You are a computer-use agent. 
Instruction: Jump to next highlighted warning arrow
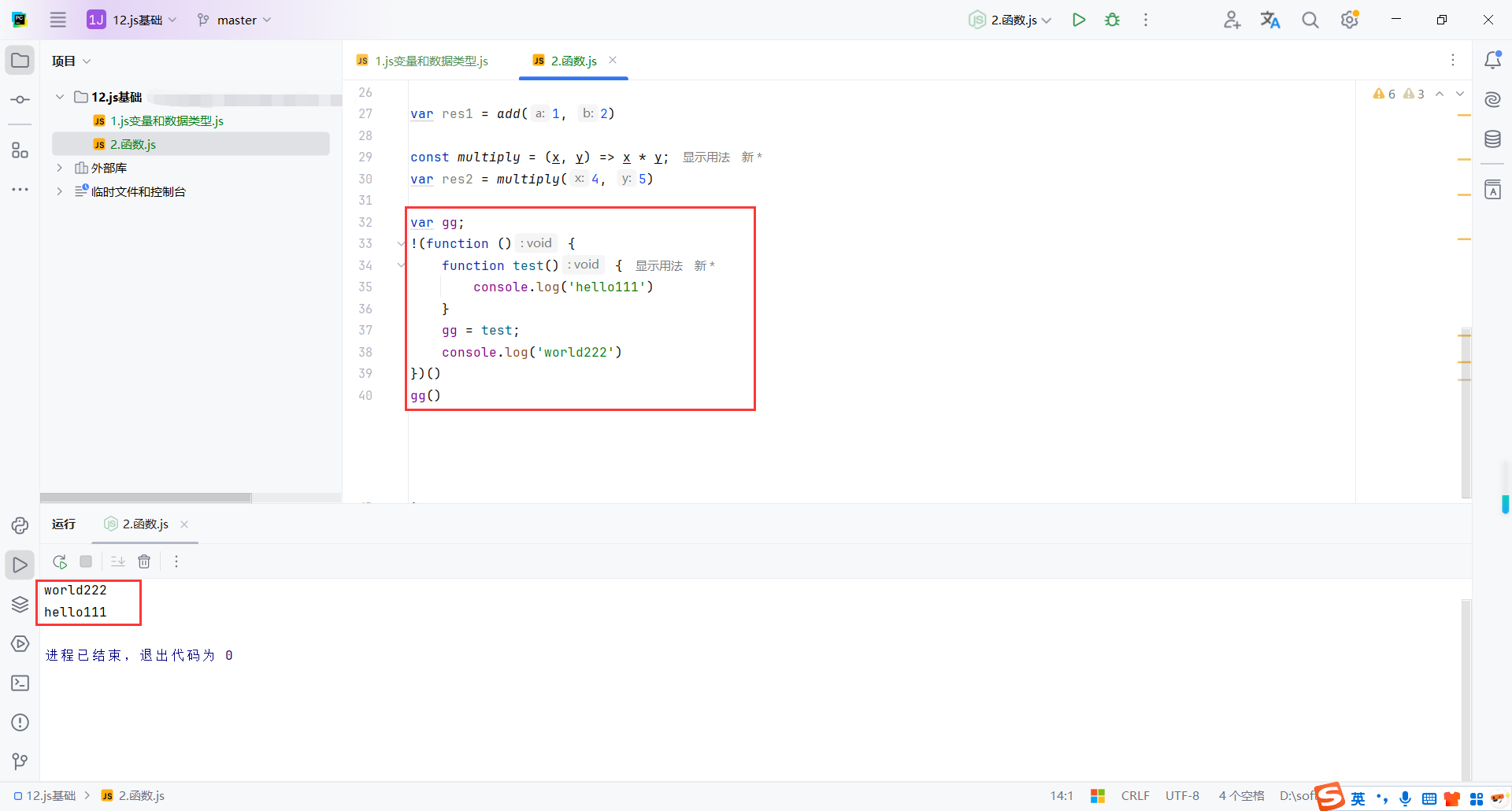pyautogui.click(x=1460, y=94)
